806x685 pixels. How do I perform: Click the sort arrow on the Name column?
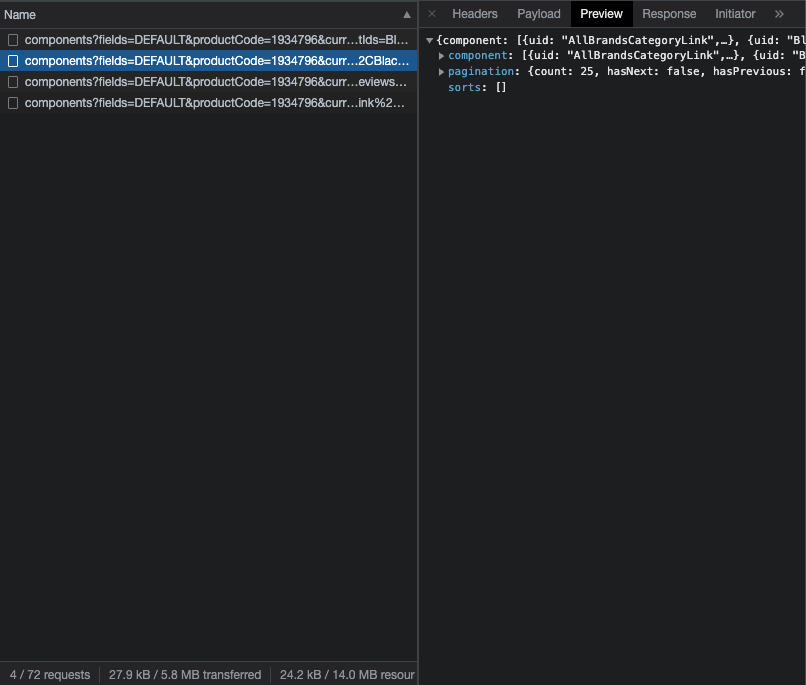pyautogui.click(x=405, y=14)
